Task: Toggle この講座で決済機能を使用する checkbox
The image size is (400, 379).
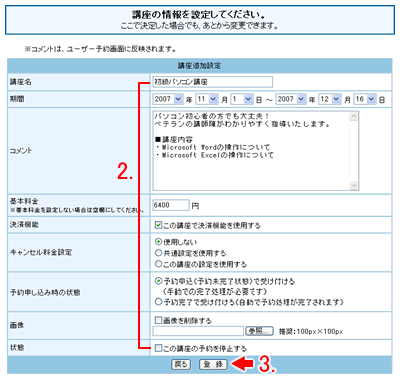Action: pos(158,225)
